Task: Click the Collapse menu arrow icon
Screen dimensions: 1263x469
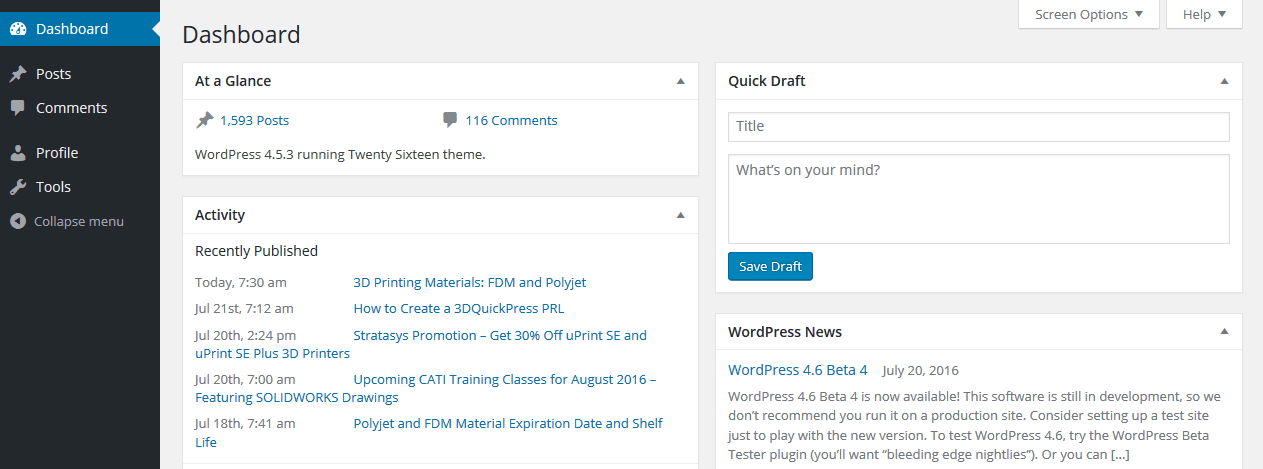Action: 18,221
